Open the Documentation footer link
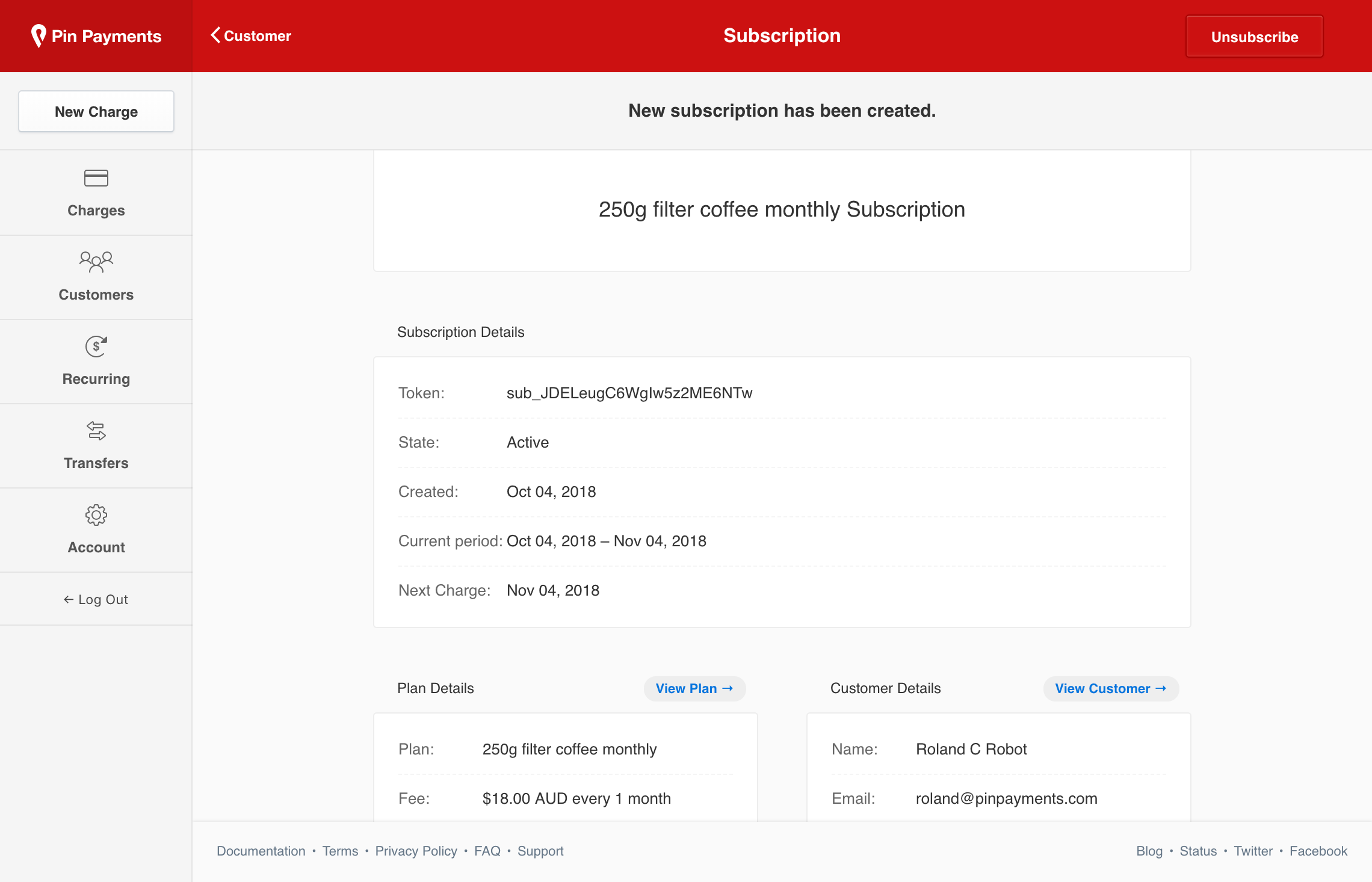 (261, 851)
